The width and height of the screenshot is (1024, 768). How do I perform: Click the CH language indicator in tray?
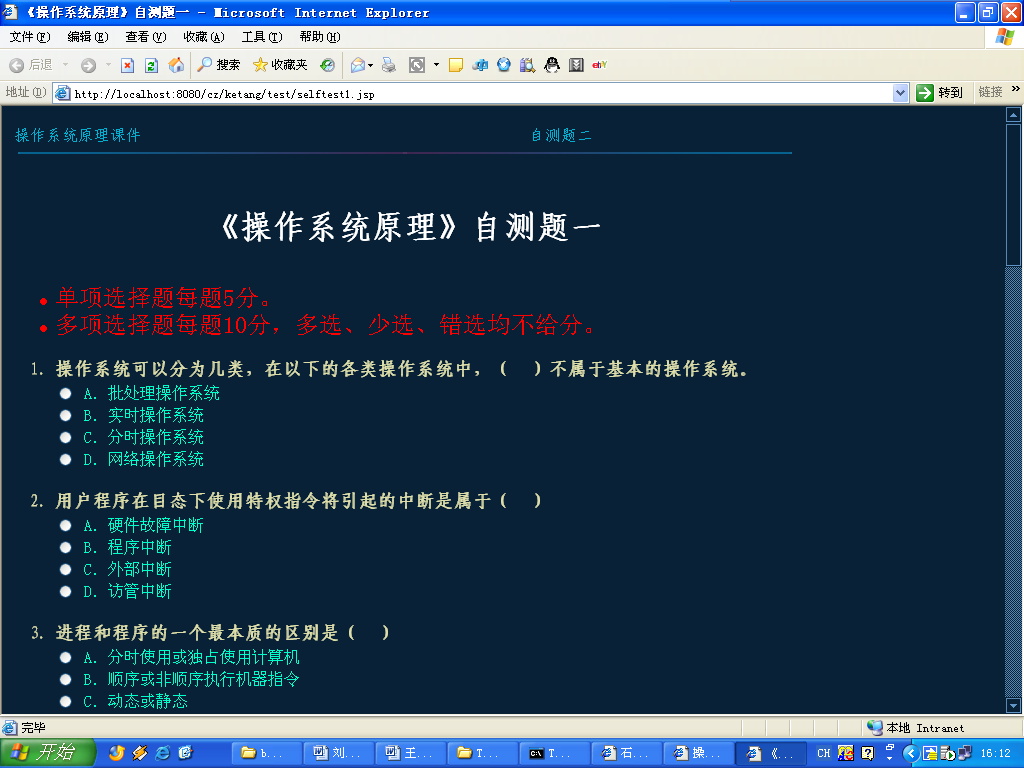pyautogui.click(x=824, y=753)
